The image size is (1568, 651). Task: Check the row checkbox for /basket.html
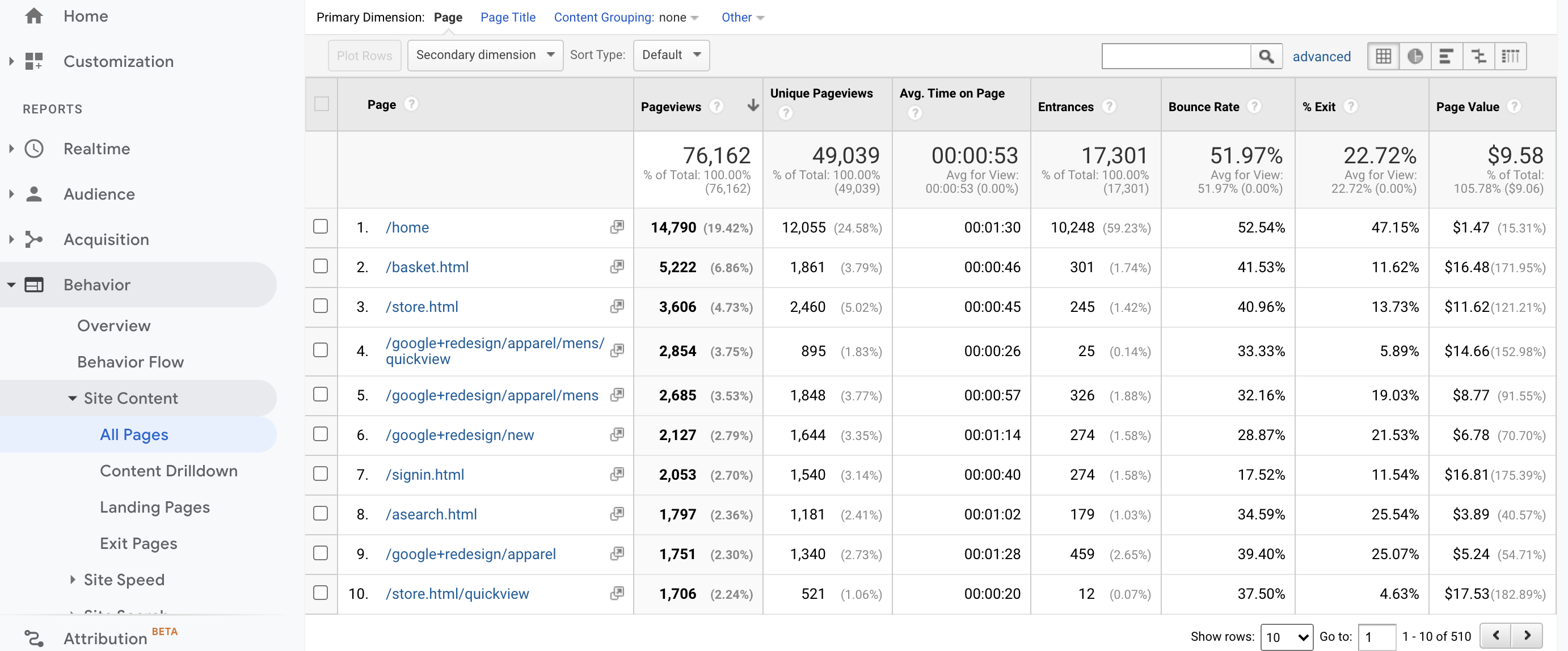click(x=321, y=267)
